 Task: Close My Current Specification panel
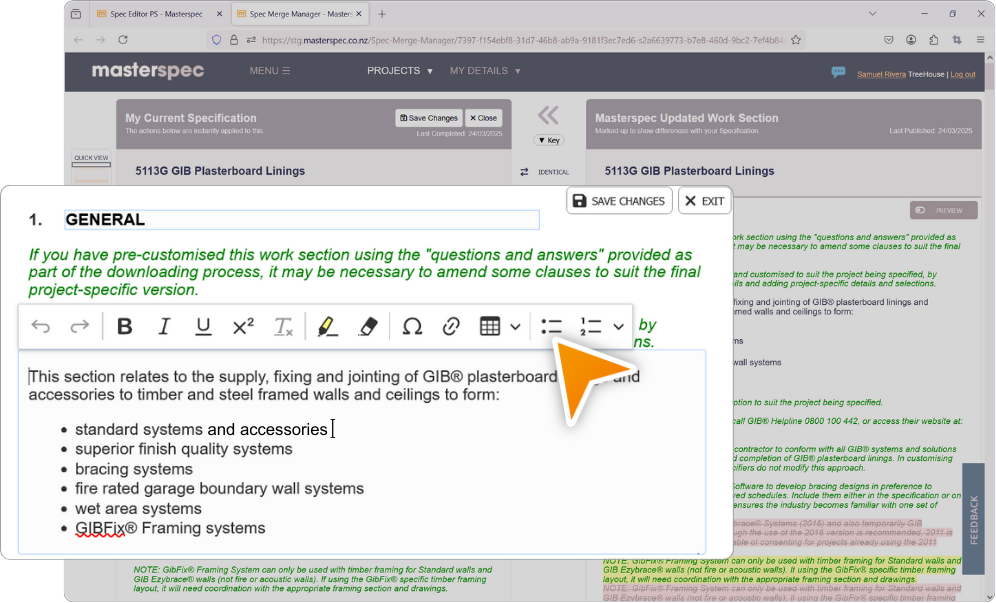click(483, 118)
